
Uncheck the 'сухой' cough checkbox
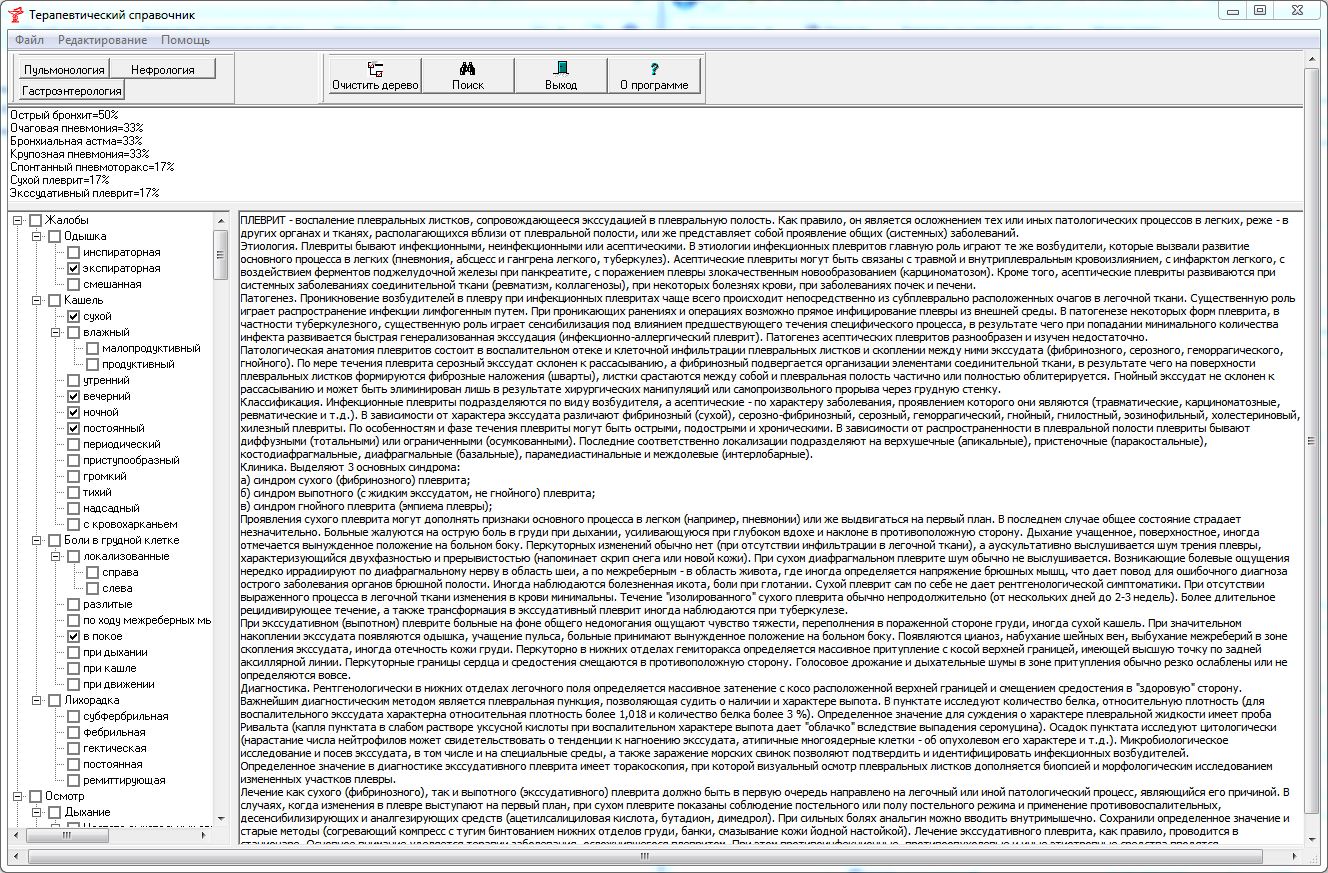pyautogui.click(x=73, y=316)
